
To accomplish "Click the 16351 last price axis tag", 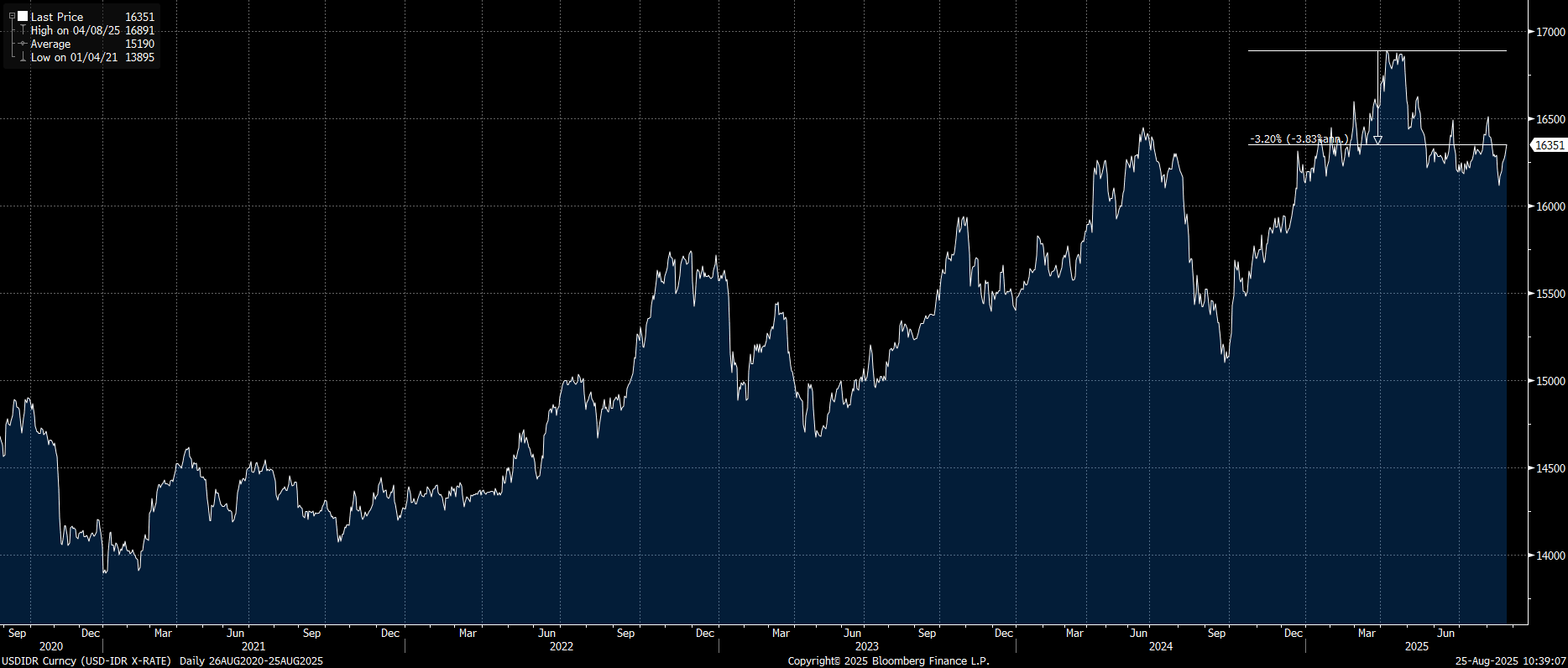I will 1549,145.
